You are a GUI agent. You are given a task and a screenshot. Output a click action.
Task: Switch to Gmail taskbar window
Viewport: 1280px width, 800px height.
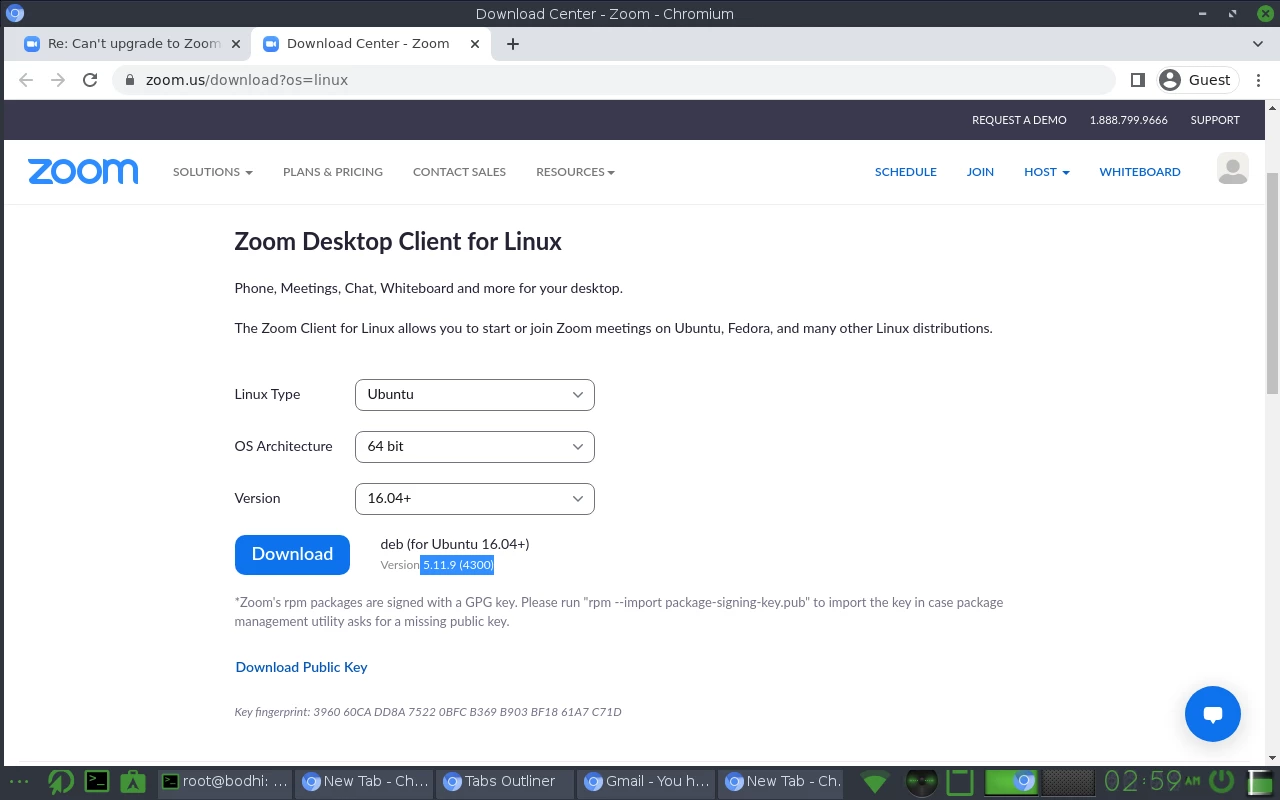point(647,781)
